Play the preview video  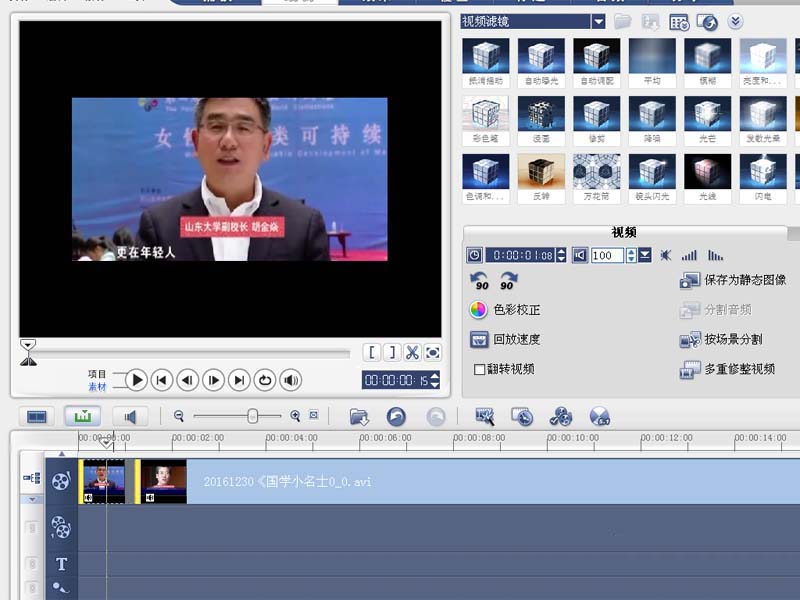pyautogui.click(x=136, y=380)
